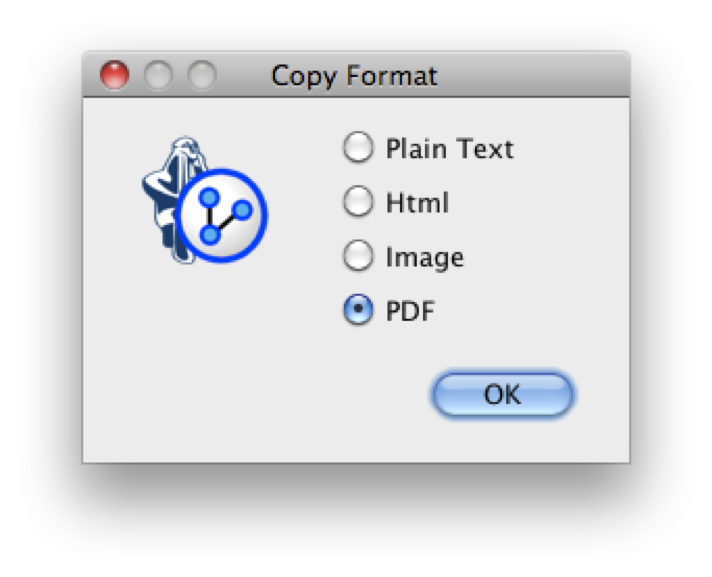The width and height of the screenshot is (712, 577).
Task: Click the disabled minimize window button
Action: tap(158, 76)
